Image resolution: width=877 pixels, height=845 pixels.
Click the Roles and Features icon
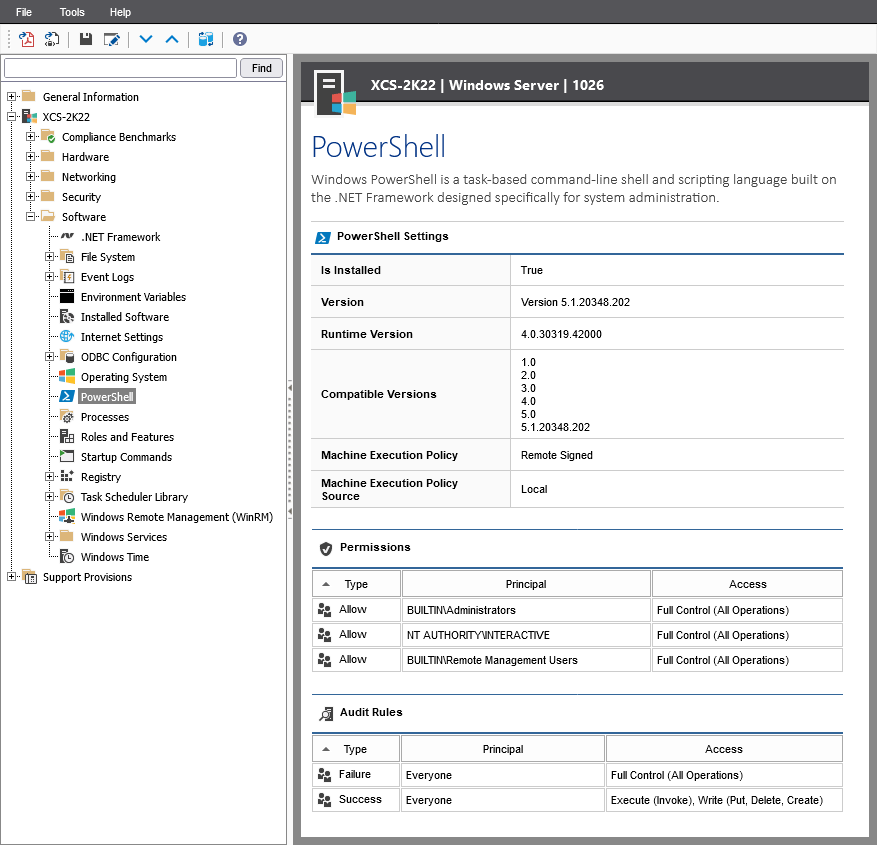[x=67, y=436]
